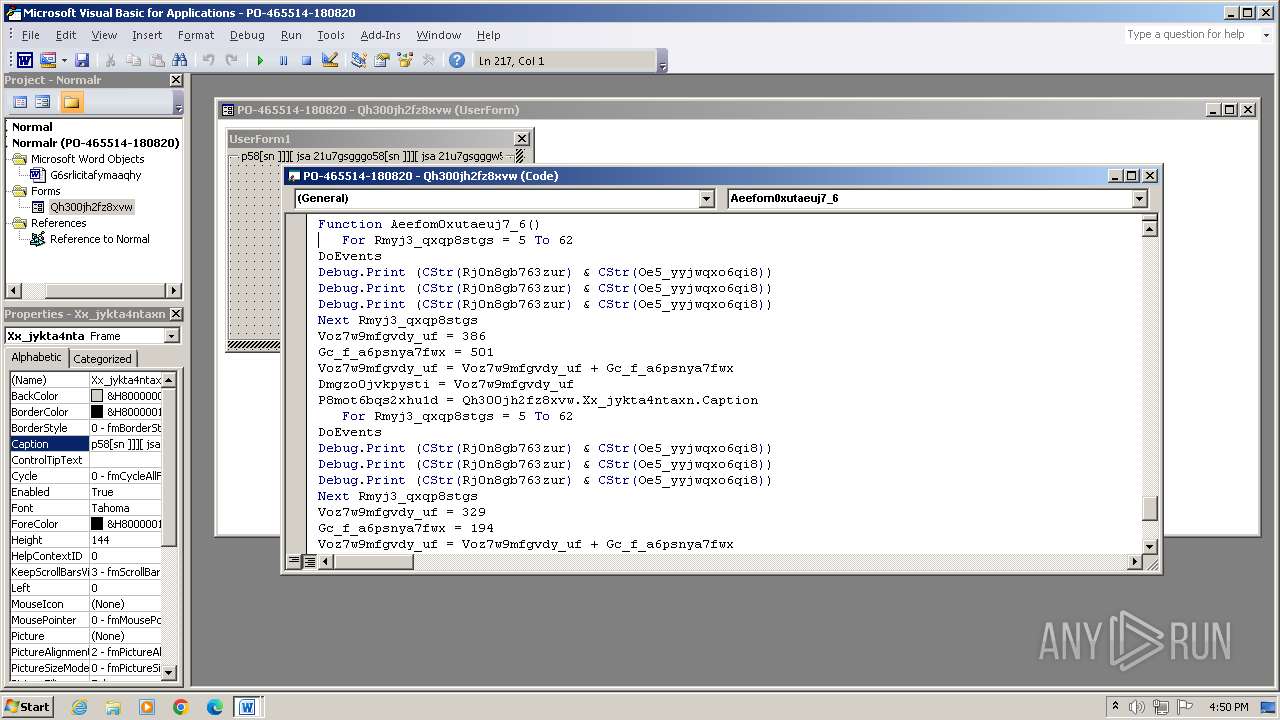Click the Toolbox toolbar icon
Image resolution: width=1280 pixels, height=720 pixels.
429,61
